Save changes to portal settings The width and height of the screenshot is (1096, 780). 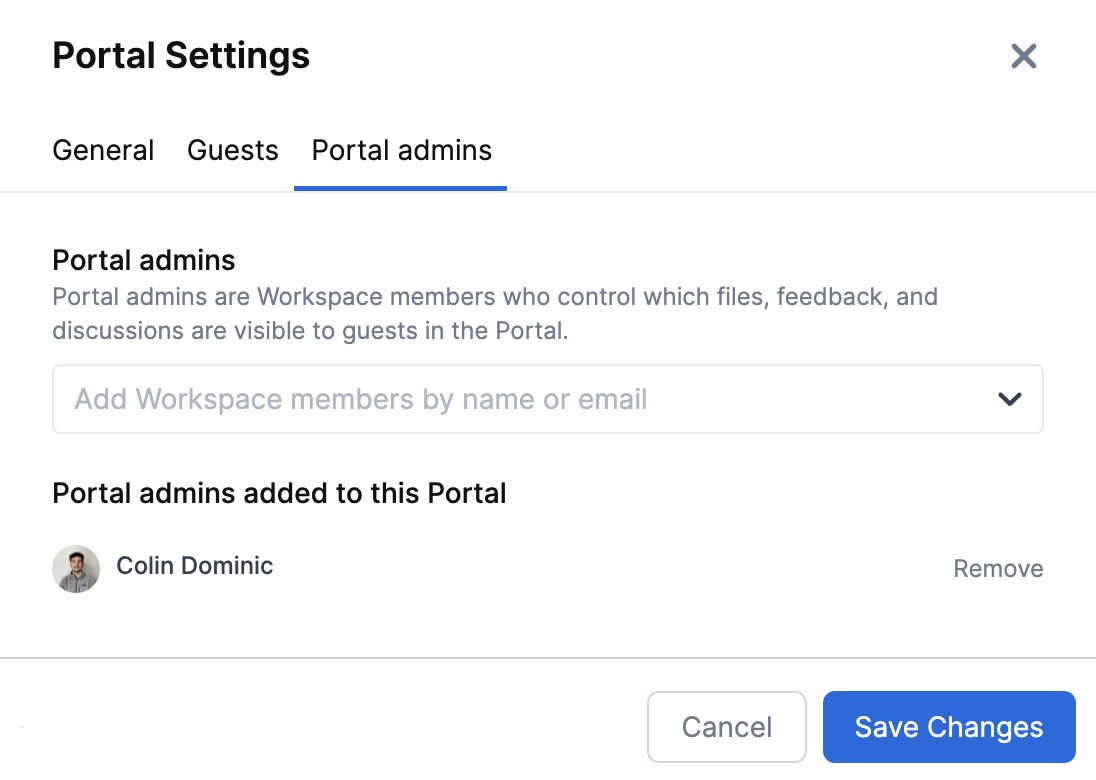(949, 727)
